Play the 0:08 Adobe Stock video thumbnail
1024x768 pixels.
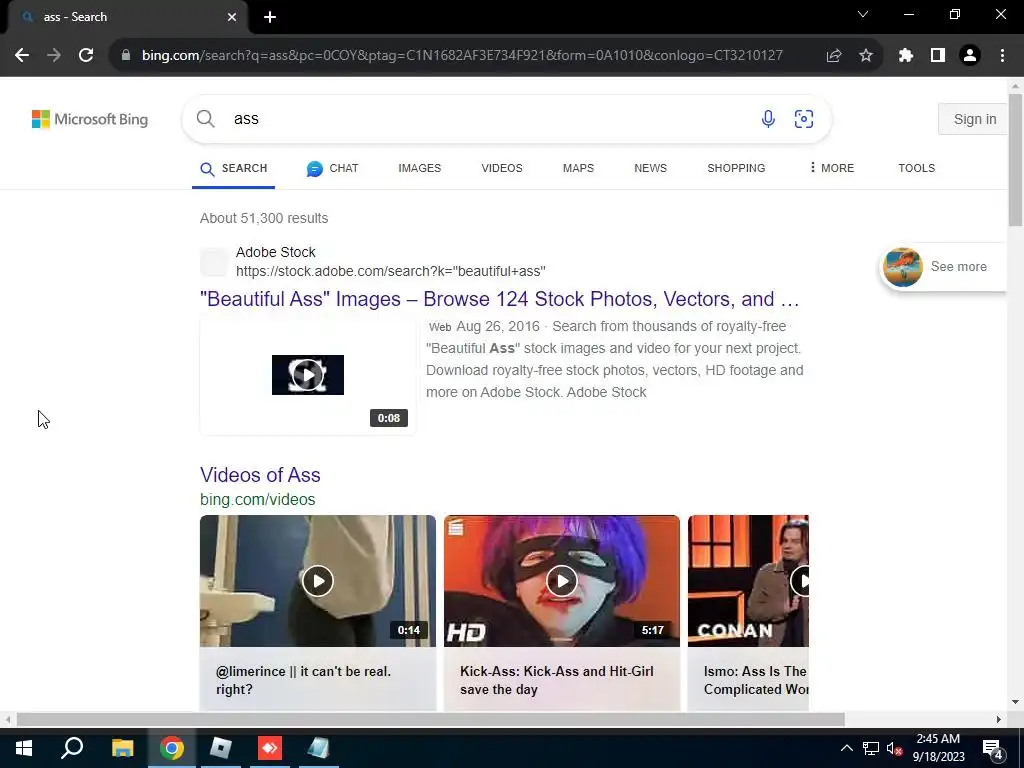click(x=308, y=375)
